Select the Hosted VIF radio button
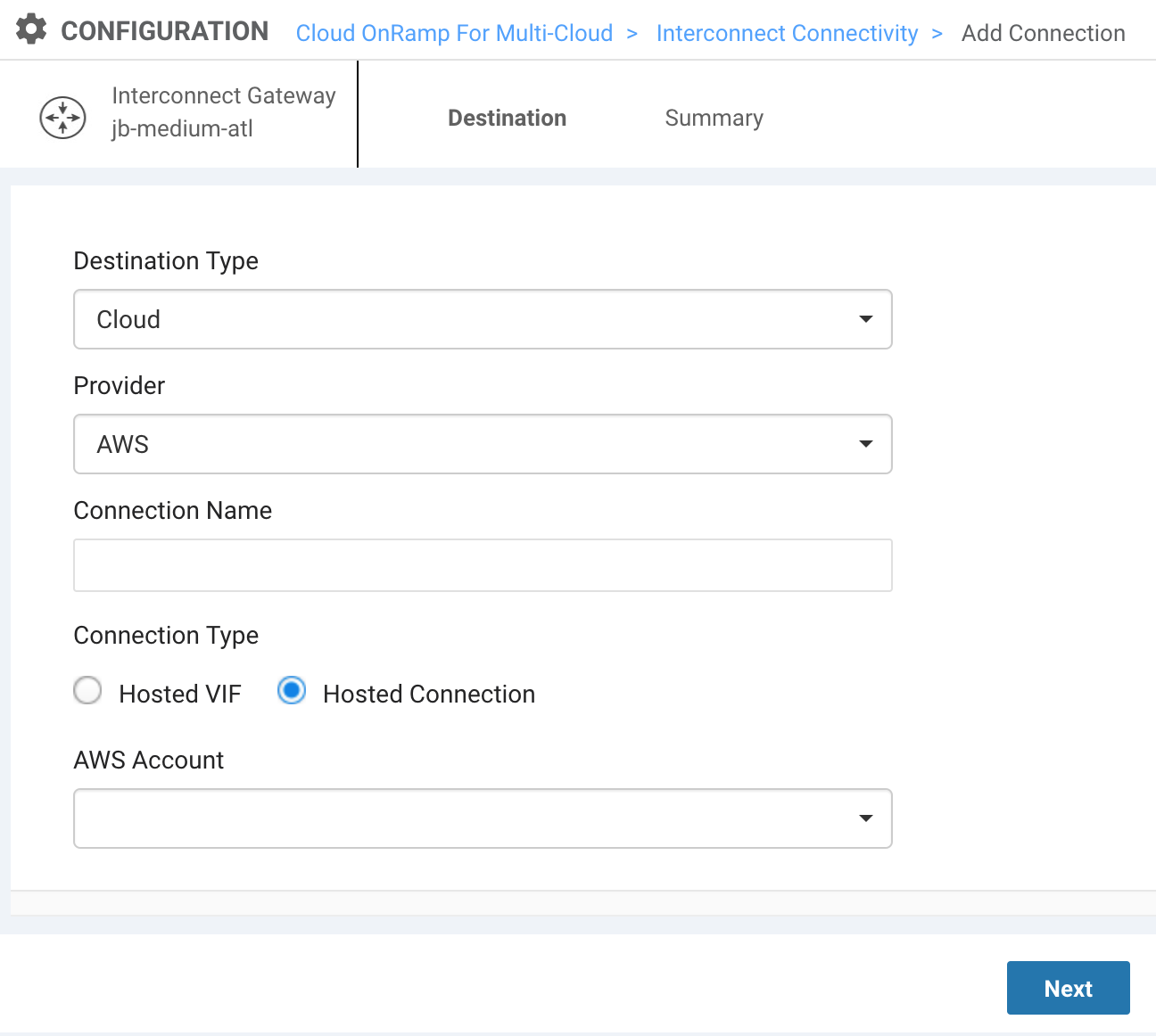 pos(87,691)
